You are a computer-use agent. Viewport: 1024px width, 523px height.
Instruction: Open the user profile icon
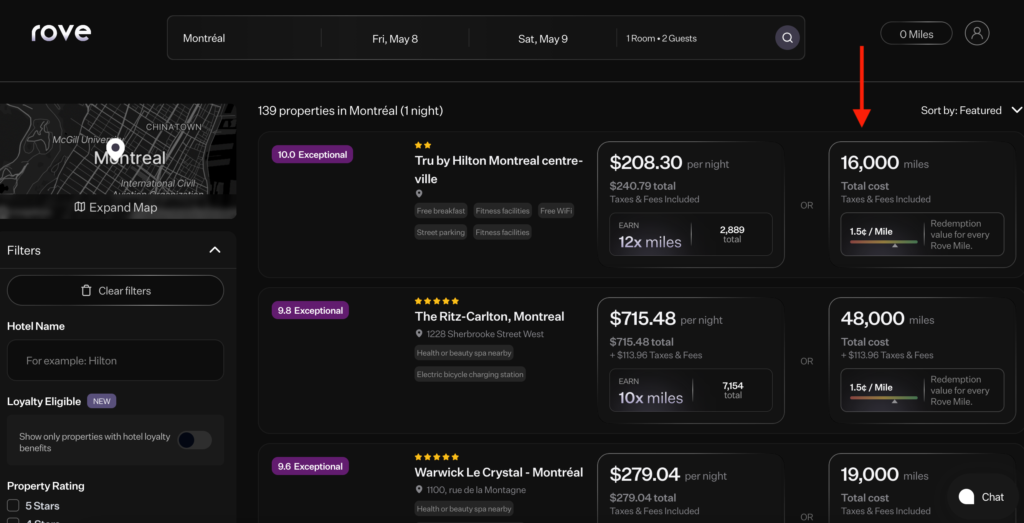[977, 33]
